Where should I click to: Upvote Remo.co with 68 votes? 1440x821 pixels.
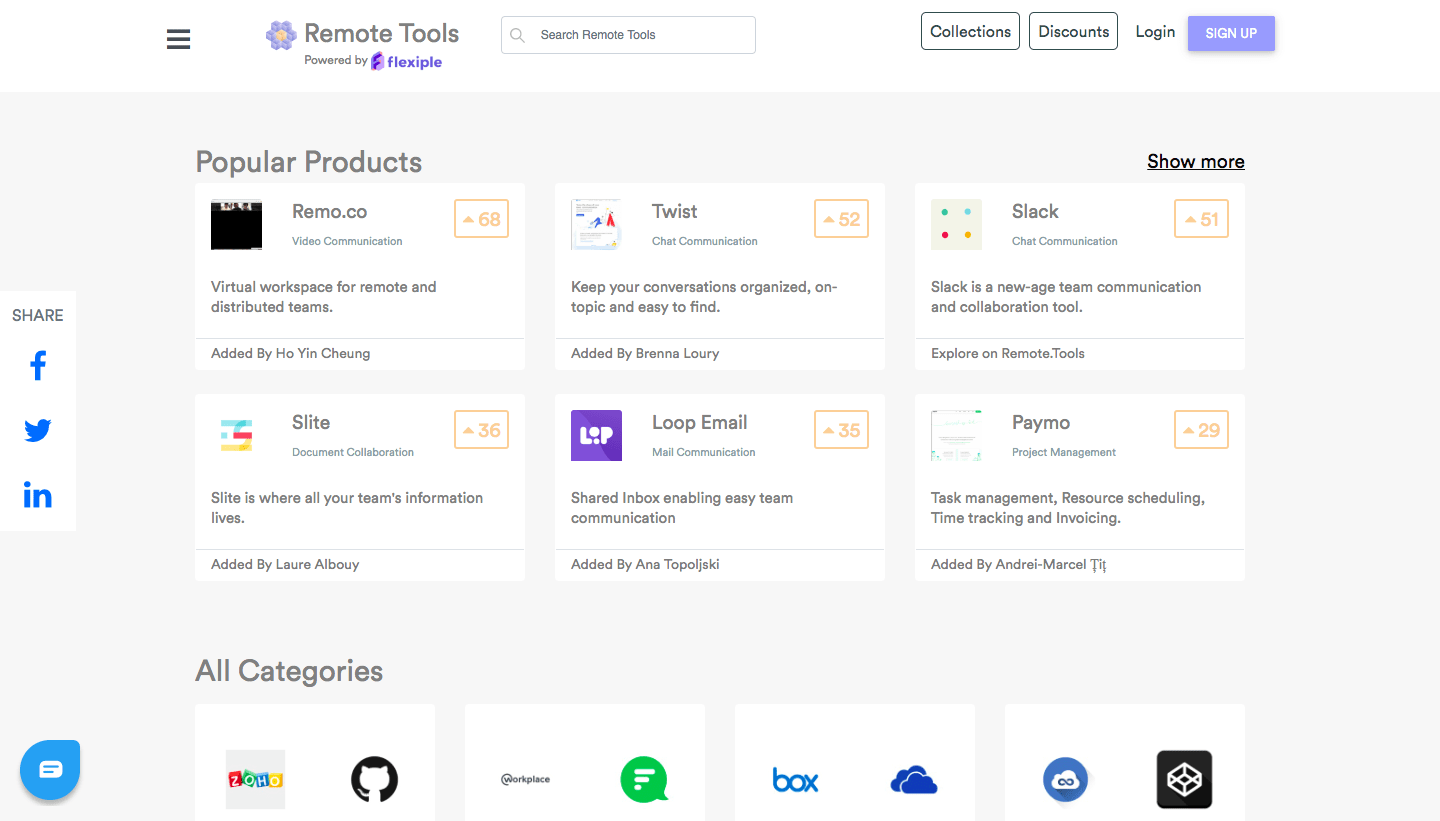[481, 219]
